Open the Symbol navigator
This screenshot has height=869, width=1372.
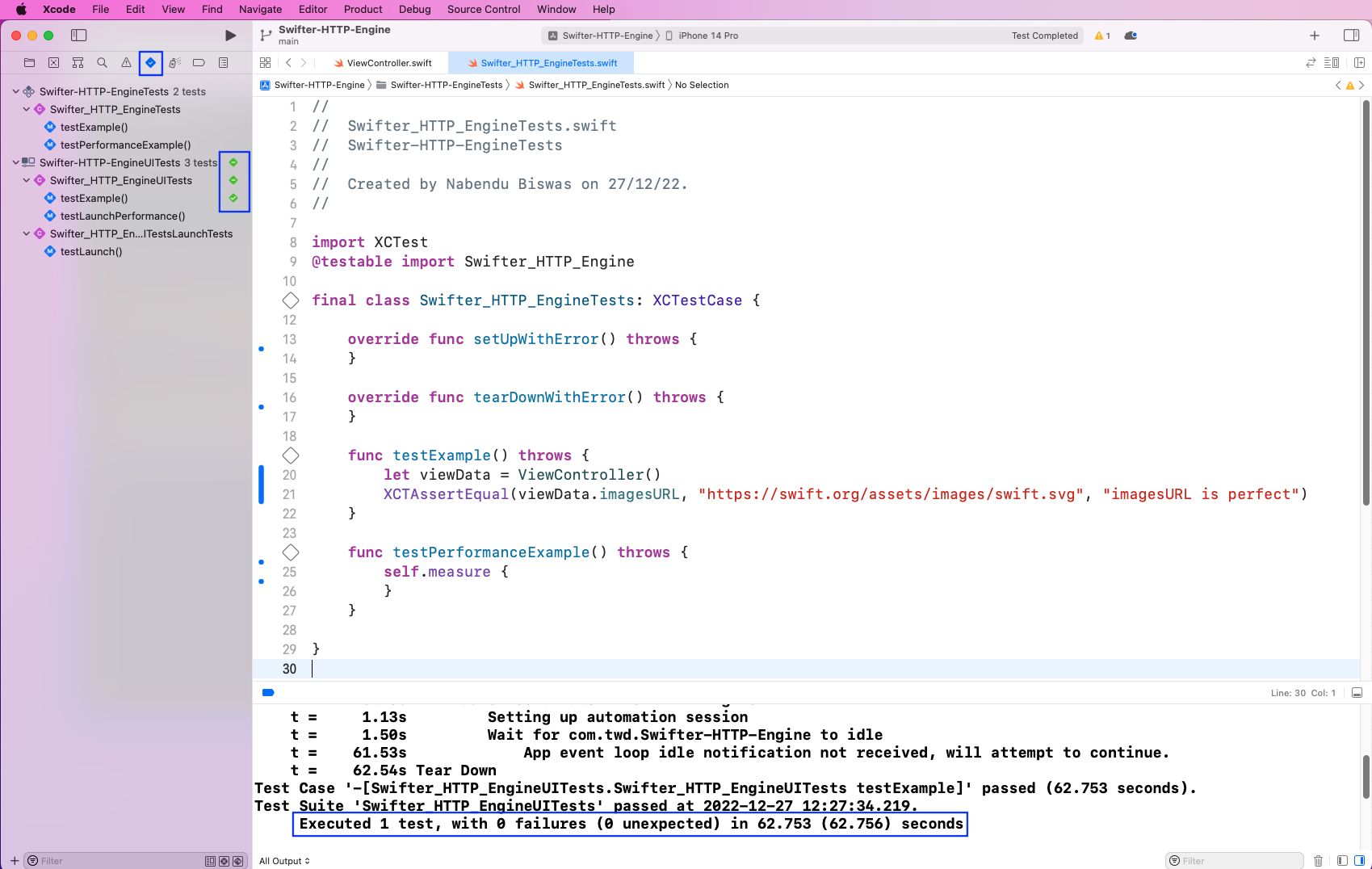pos(78,62)
